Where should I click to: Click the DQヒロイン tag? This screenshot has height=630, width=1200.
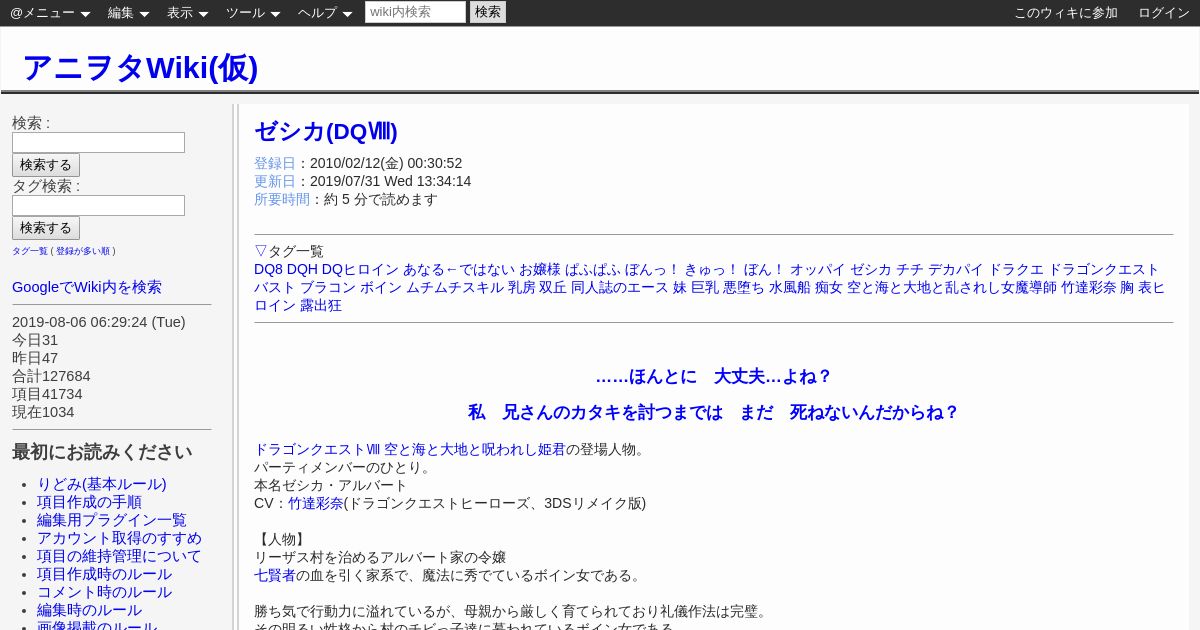(x=360, y=269)
